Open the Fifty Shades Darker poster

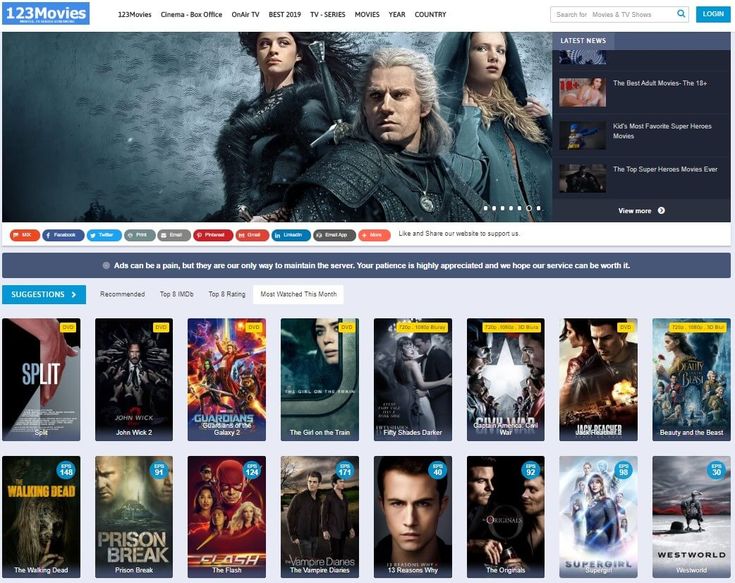click(413, 379)
